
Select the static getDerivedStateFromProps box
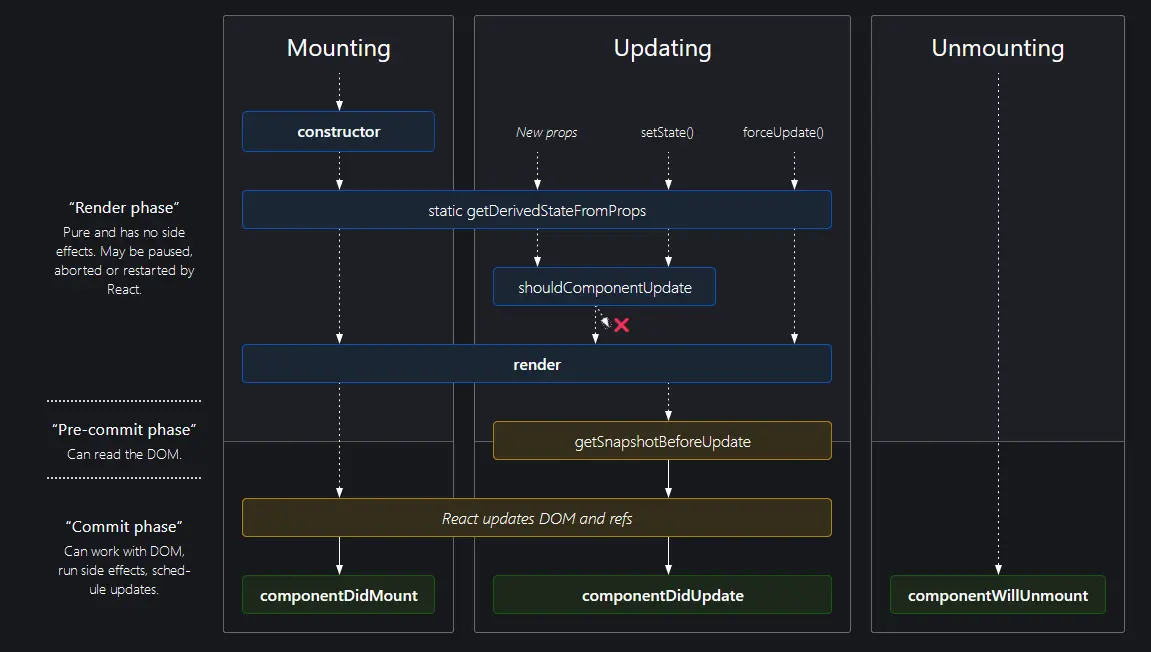pyautogui.click(x=536, y=210)
